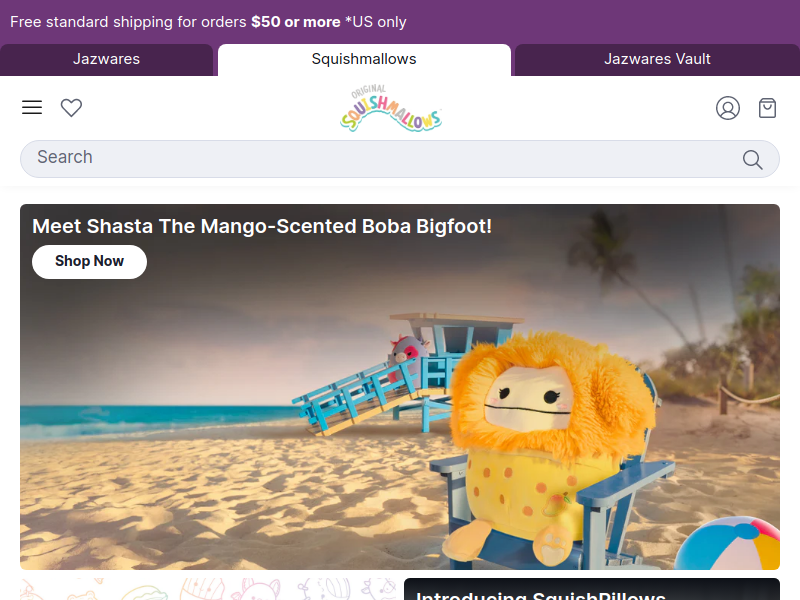Select the Squishmallows tab
Screen dimensions: 800x600
(364, 59)
